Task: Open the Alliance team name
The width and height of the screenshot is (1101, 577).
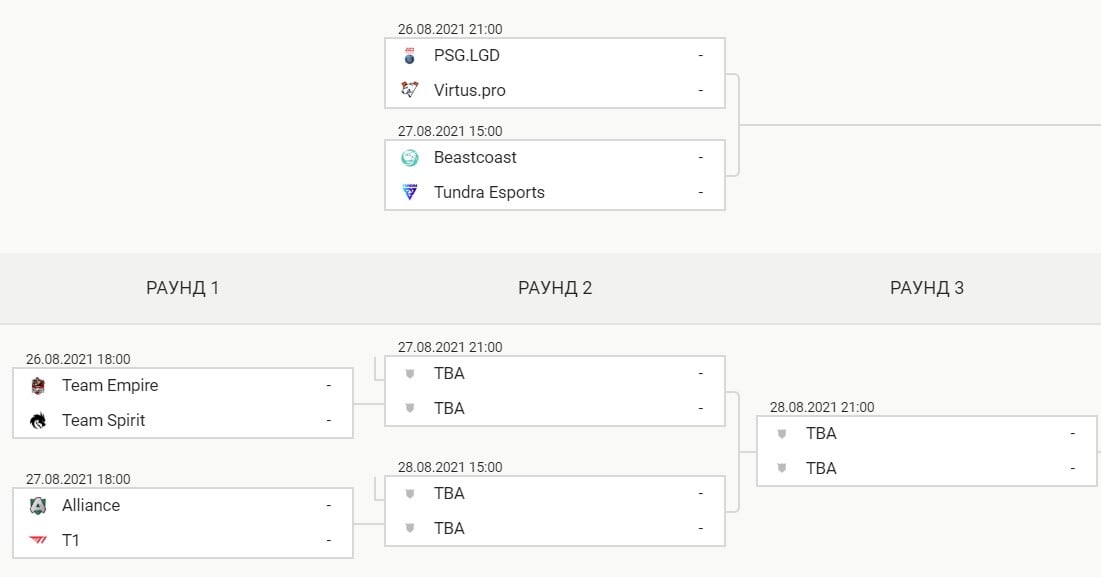Action: tap(91, 505)
